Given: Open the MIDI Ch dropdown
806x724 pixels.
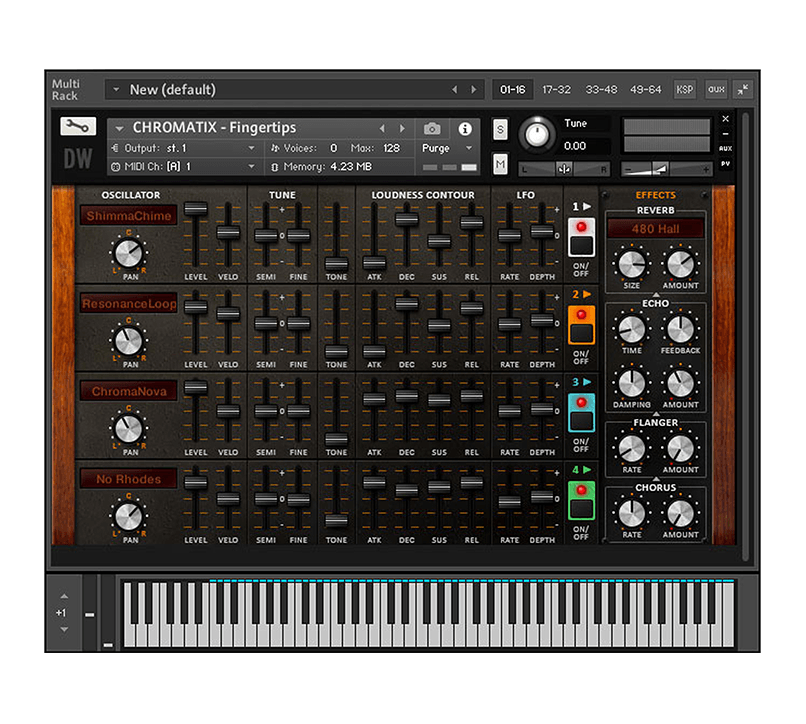Looking at the screenshot, I should (x=252, y=166).
